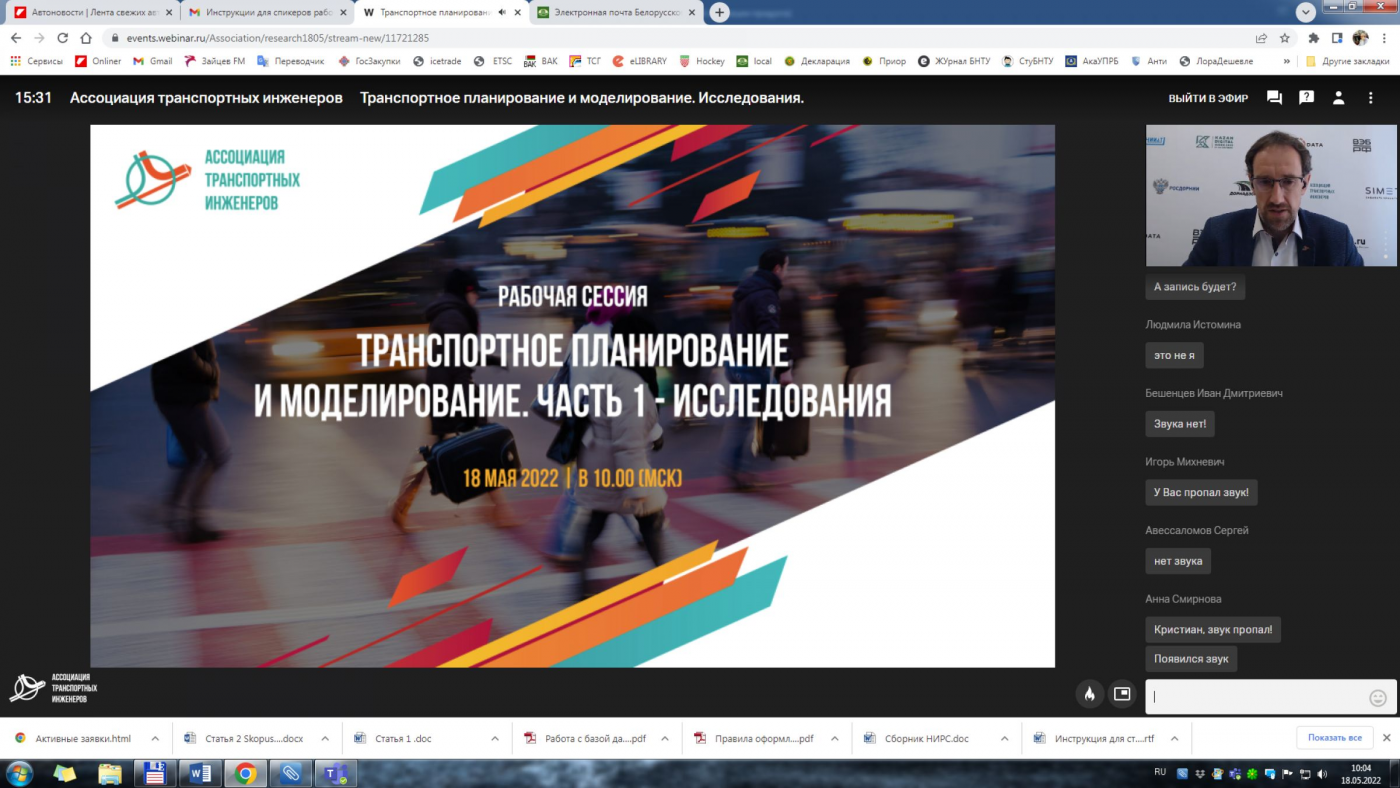Reload the webinar page

click(x=63, y=38)
